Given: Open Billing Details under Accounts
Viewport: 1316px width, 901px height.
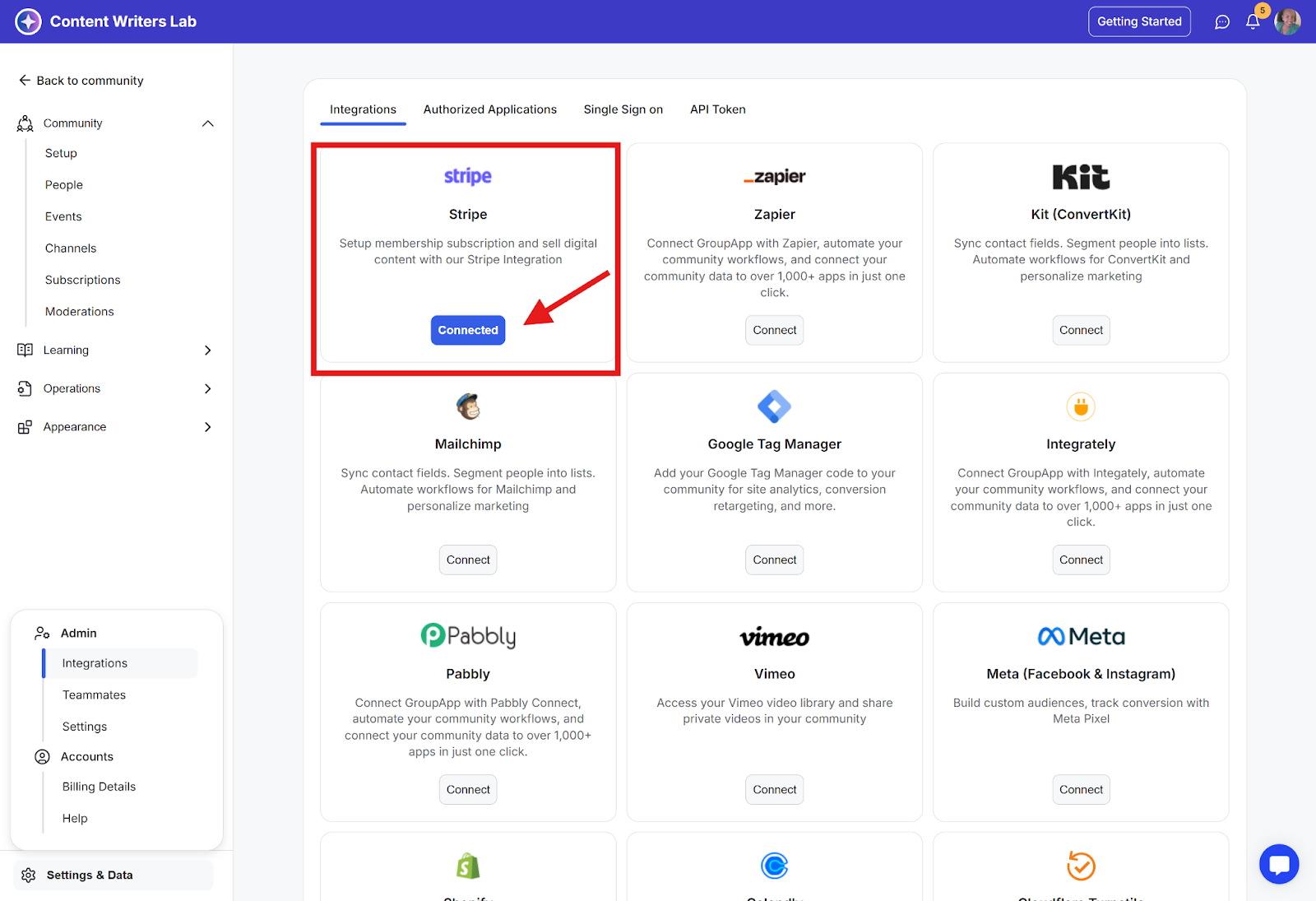Looking at the screenshot, I should pos(99,787).
